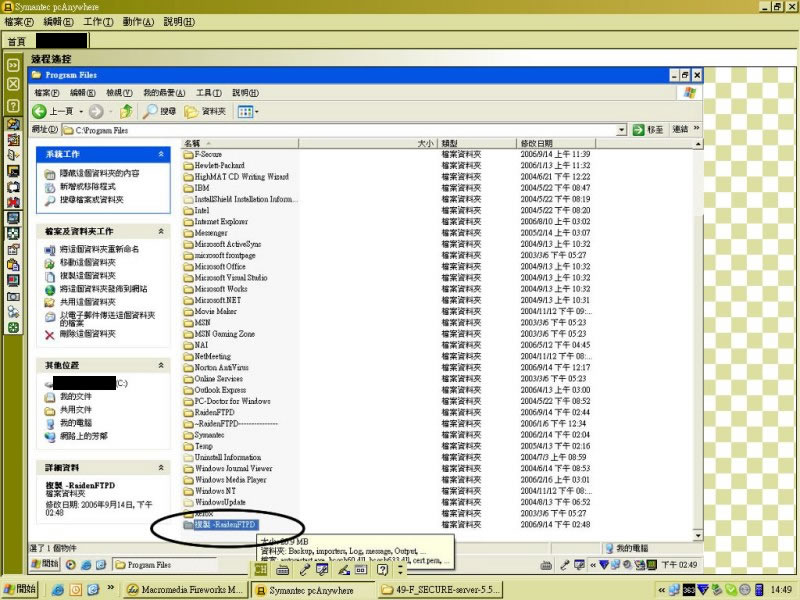The height and width of the screenshot is (600, 800).
Task: Click the folder icon of the Symantec row
Action: (188, 435)
